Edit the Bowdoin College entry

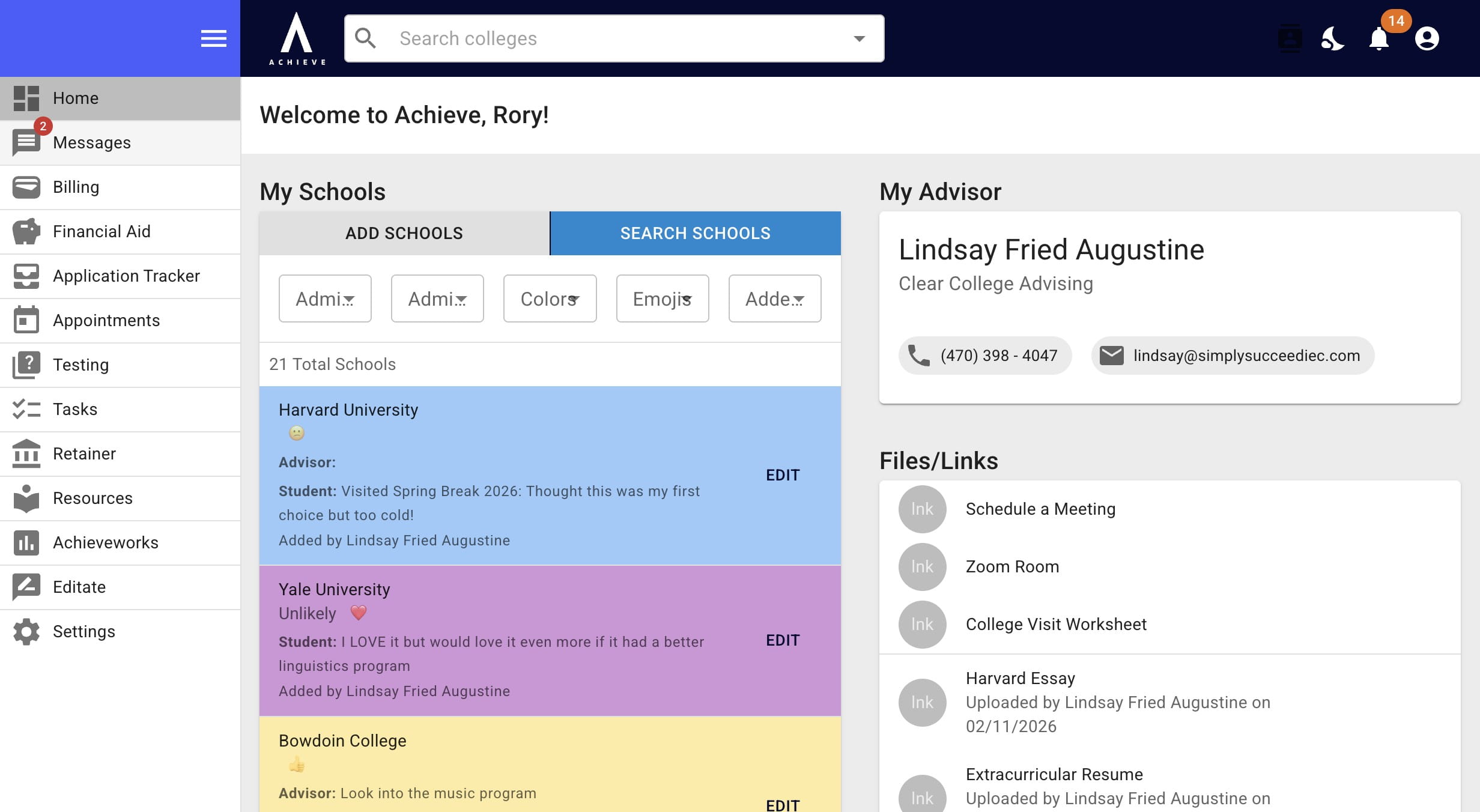point(783,805)
